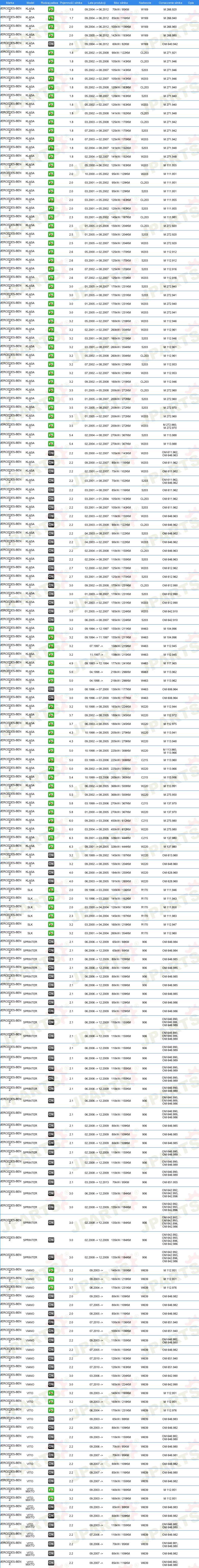Viewport: 199px width, 1568px height.
Task: Select power cell 177kW / 241KM
Action: (121, 664)
